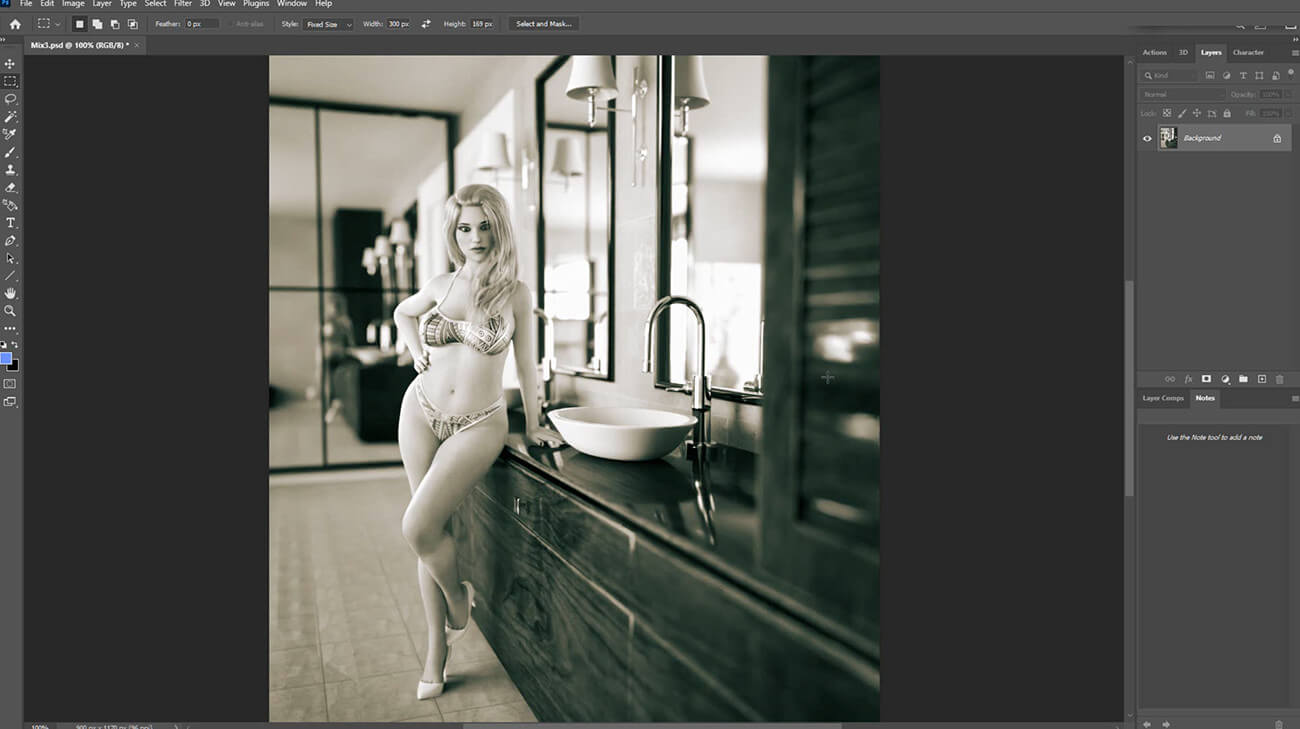Toggle Quick Mask mode
Screen dimensions: 1300x729
(10, 383)
